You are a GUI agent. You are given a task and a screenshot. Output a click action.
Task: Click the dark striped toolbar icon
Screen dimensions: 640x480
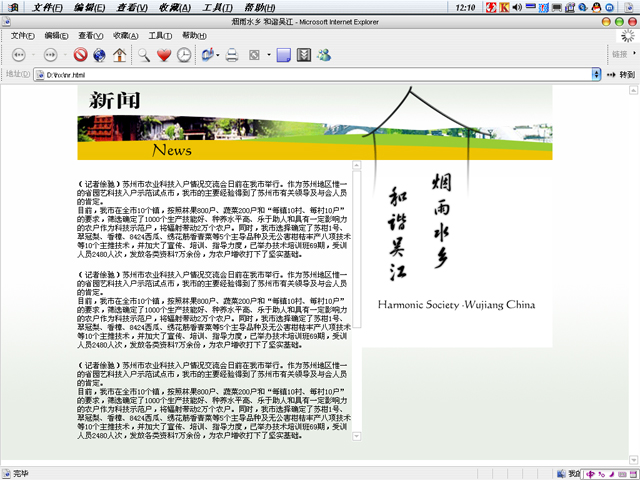pos(304,55)
